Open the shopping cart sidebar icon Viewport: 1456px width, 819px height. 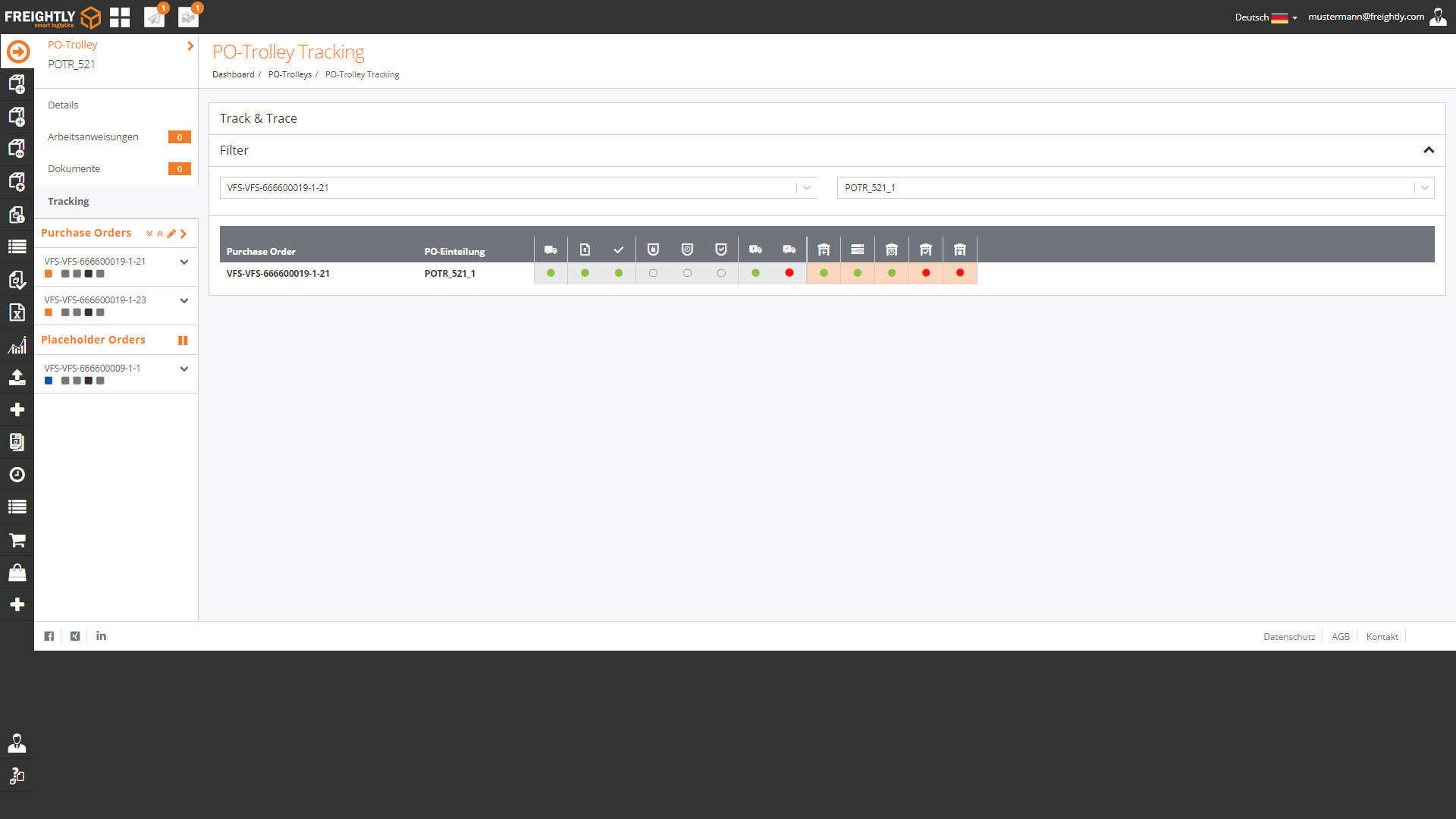coord(17,541)
